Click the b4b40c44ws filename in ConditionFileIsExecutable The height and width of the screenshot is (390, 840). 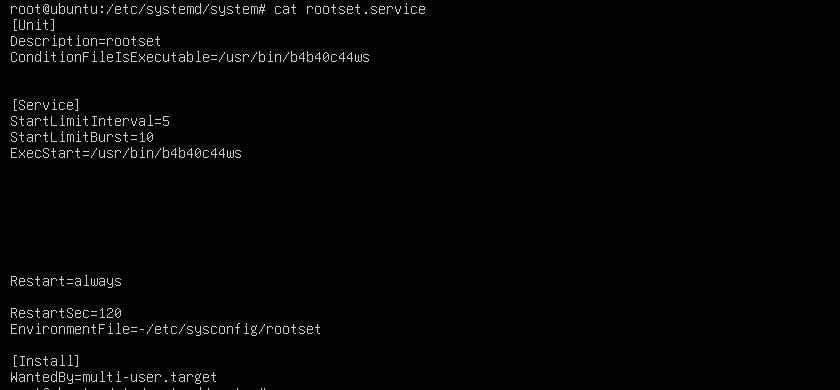click(330, 57)
